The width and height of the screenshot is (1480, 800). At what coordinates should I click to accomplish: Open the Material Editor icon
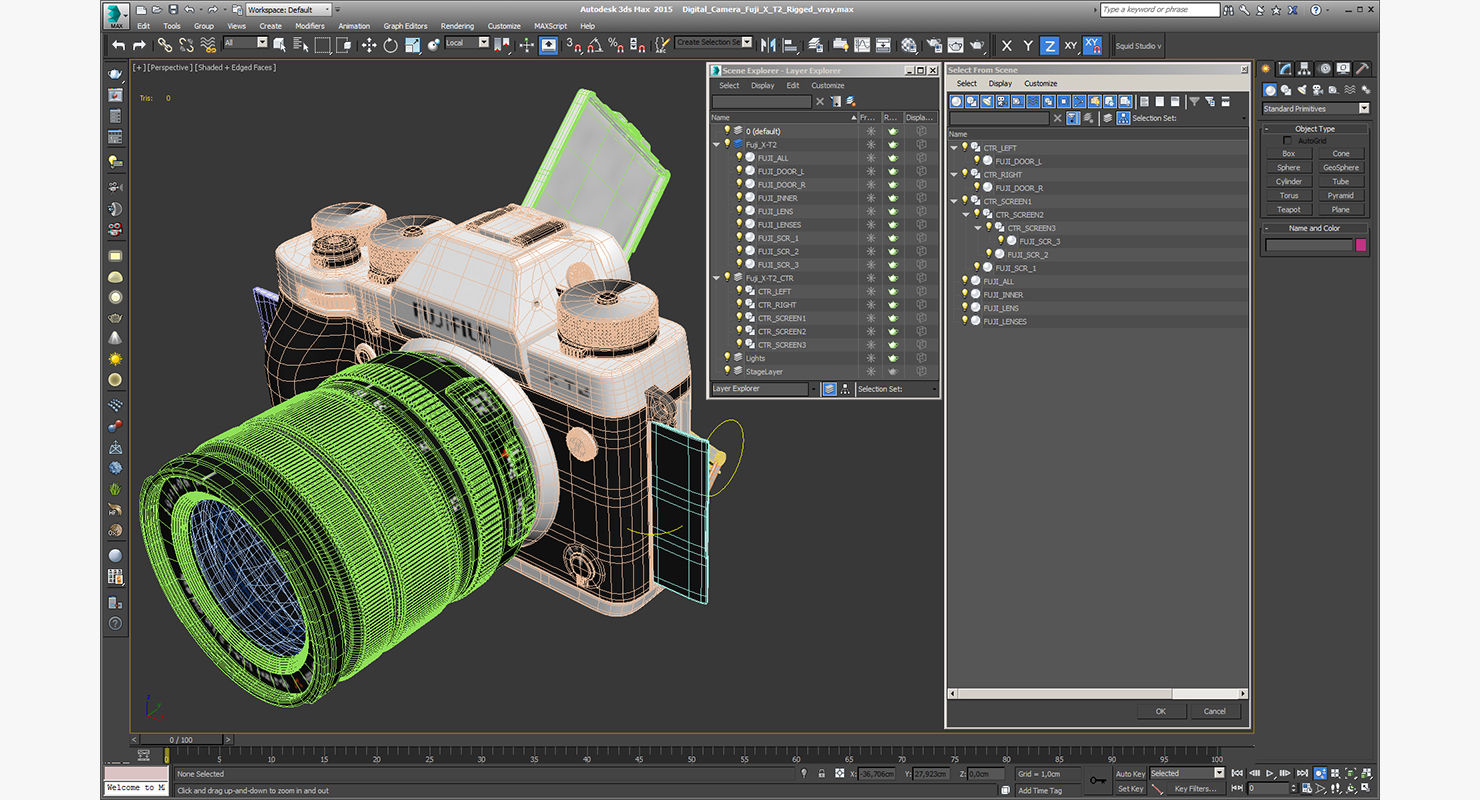909,45
